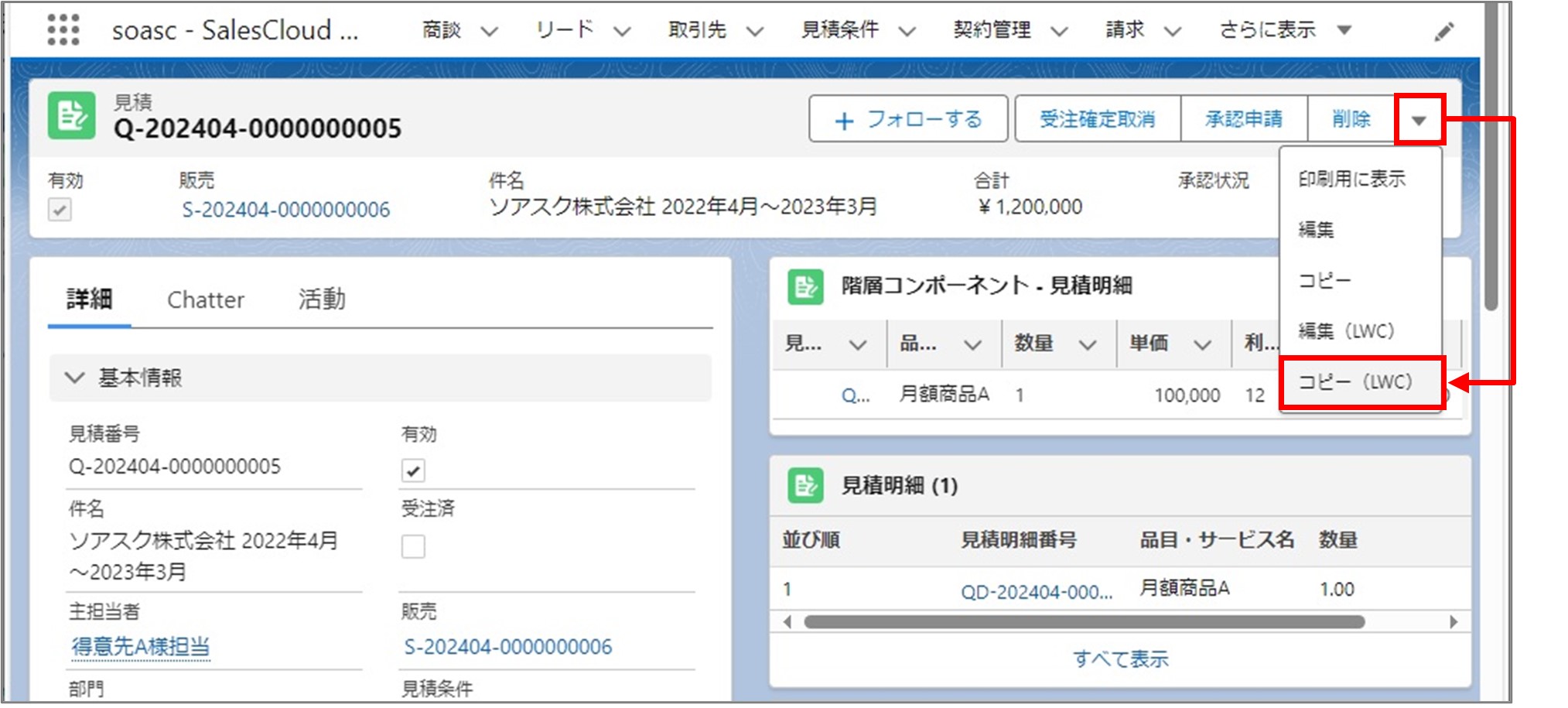Screen dimensions: 1568x708
Task: Click the 削除 button
Action: pyautogui.click(x=1351, y=119)
